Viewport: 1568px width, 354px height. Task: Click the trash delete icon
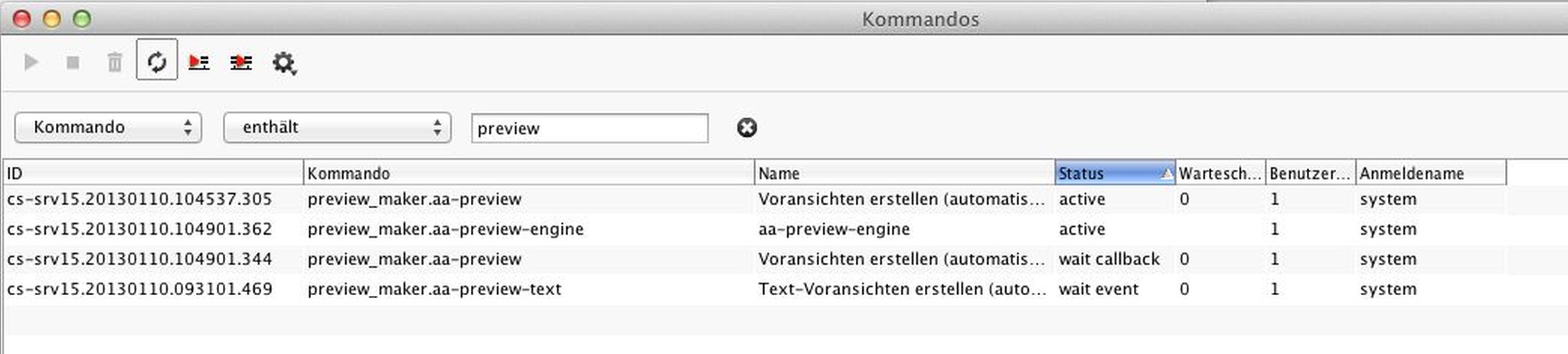click(x=114, y=62)
